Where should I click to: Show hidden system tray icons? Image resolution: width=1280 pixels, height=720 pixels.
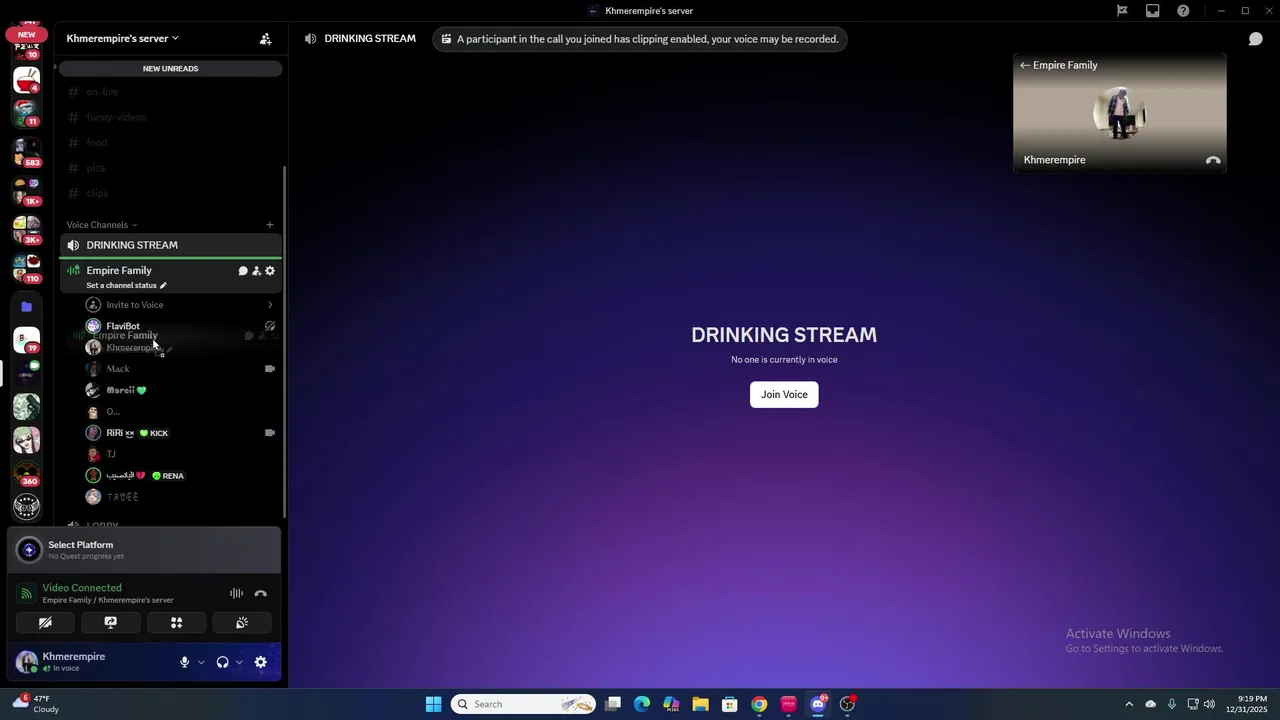point(1129,704)
